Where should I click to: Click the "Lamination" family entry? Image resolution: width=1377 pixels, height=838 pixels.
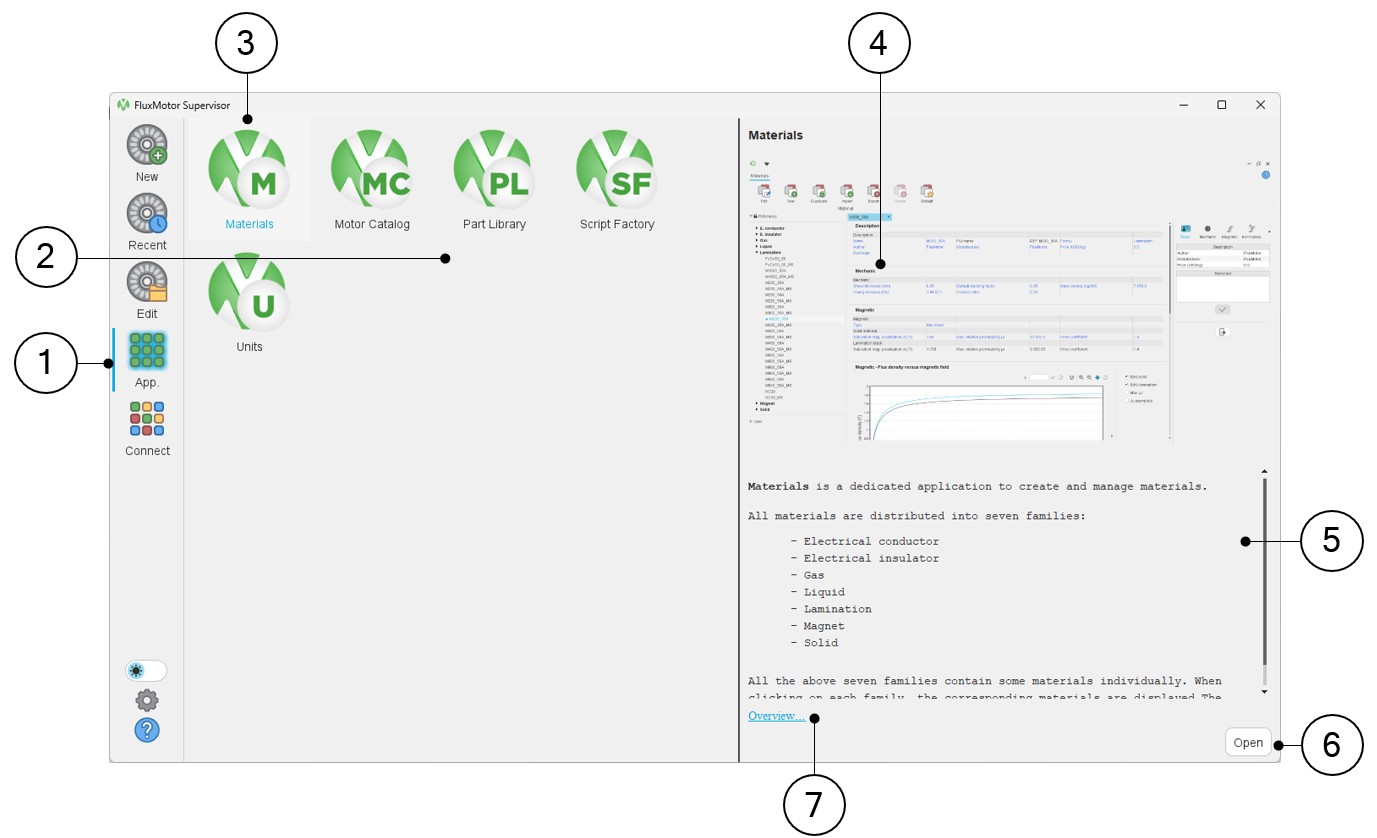click(x=837, y=609)
